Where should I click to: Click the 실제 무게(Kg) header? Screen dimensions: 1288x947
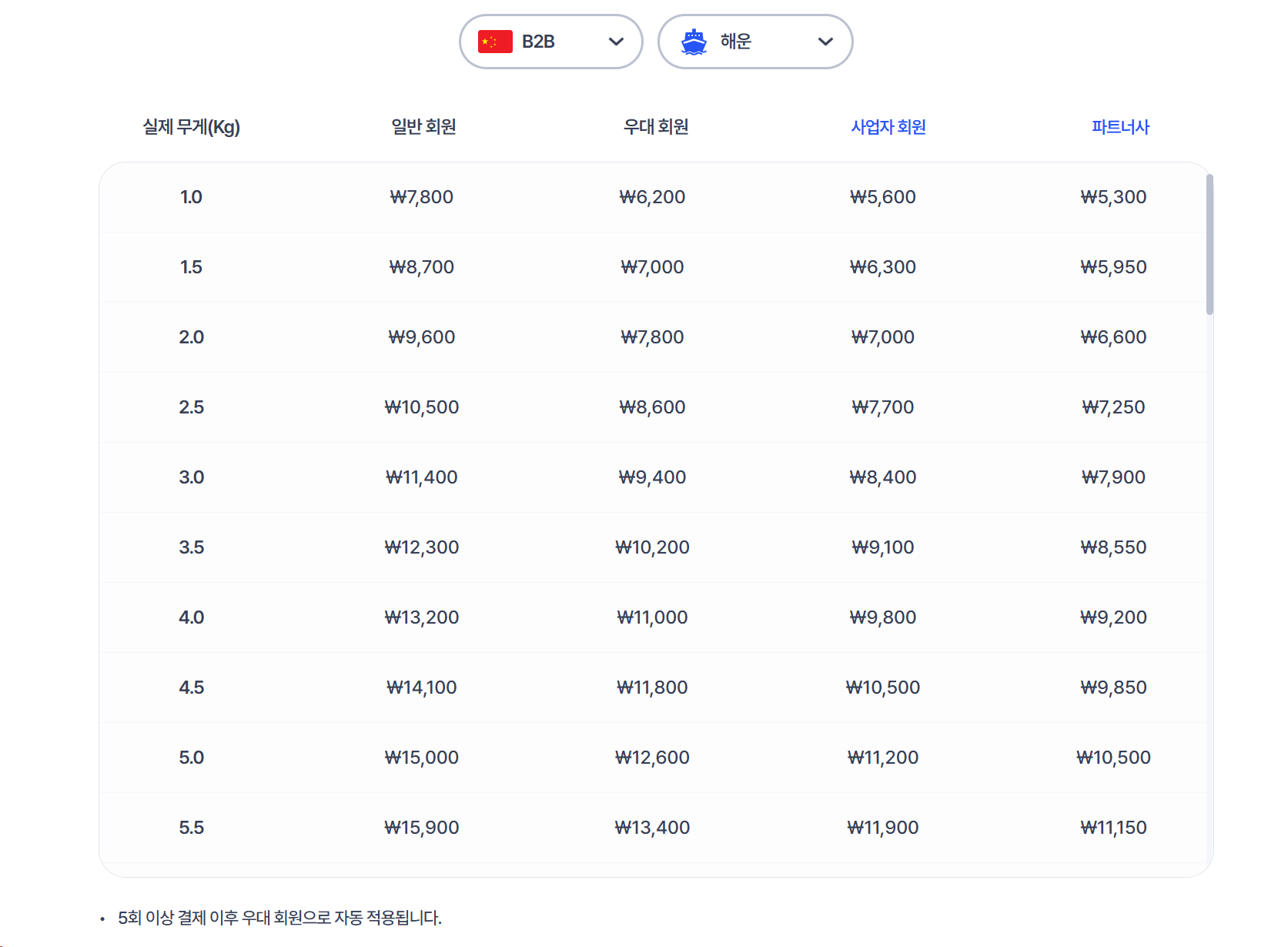coord(191,127)
